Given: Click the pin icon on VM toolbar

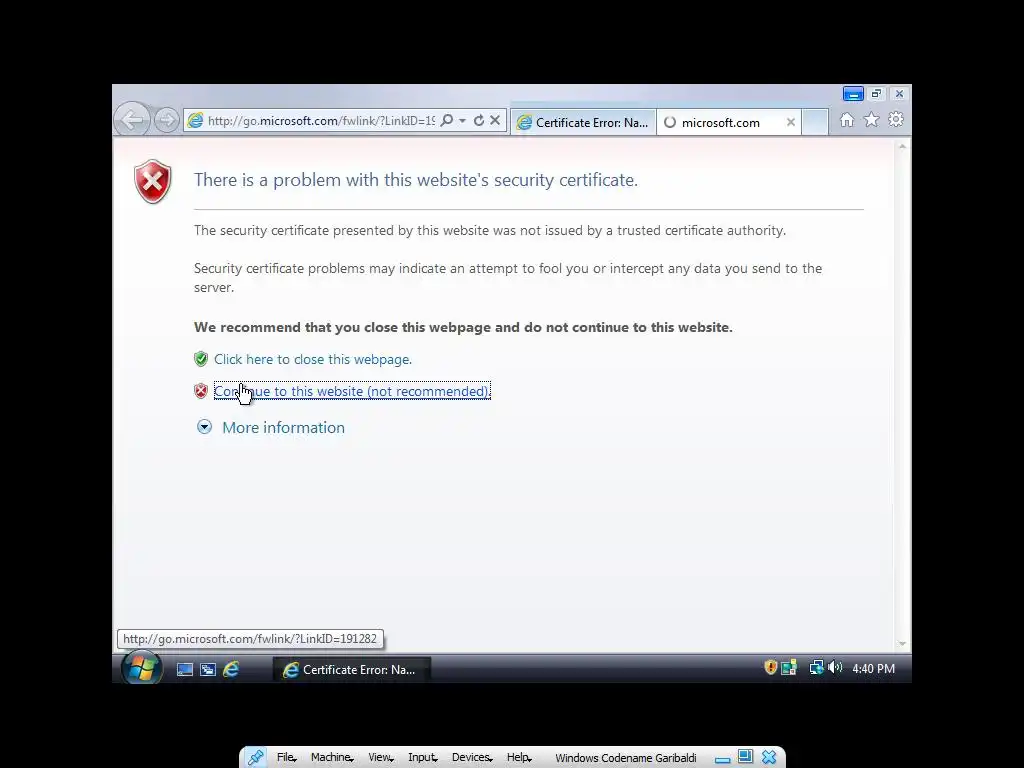Looking at the screenshot, I should (x=255, y=757).
